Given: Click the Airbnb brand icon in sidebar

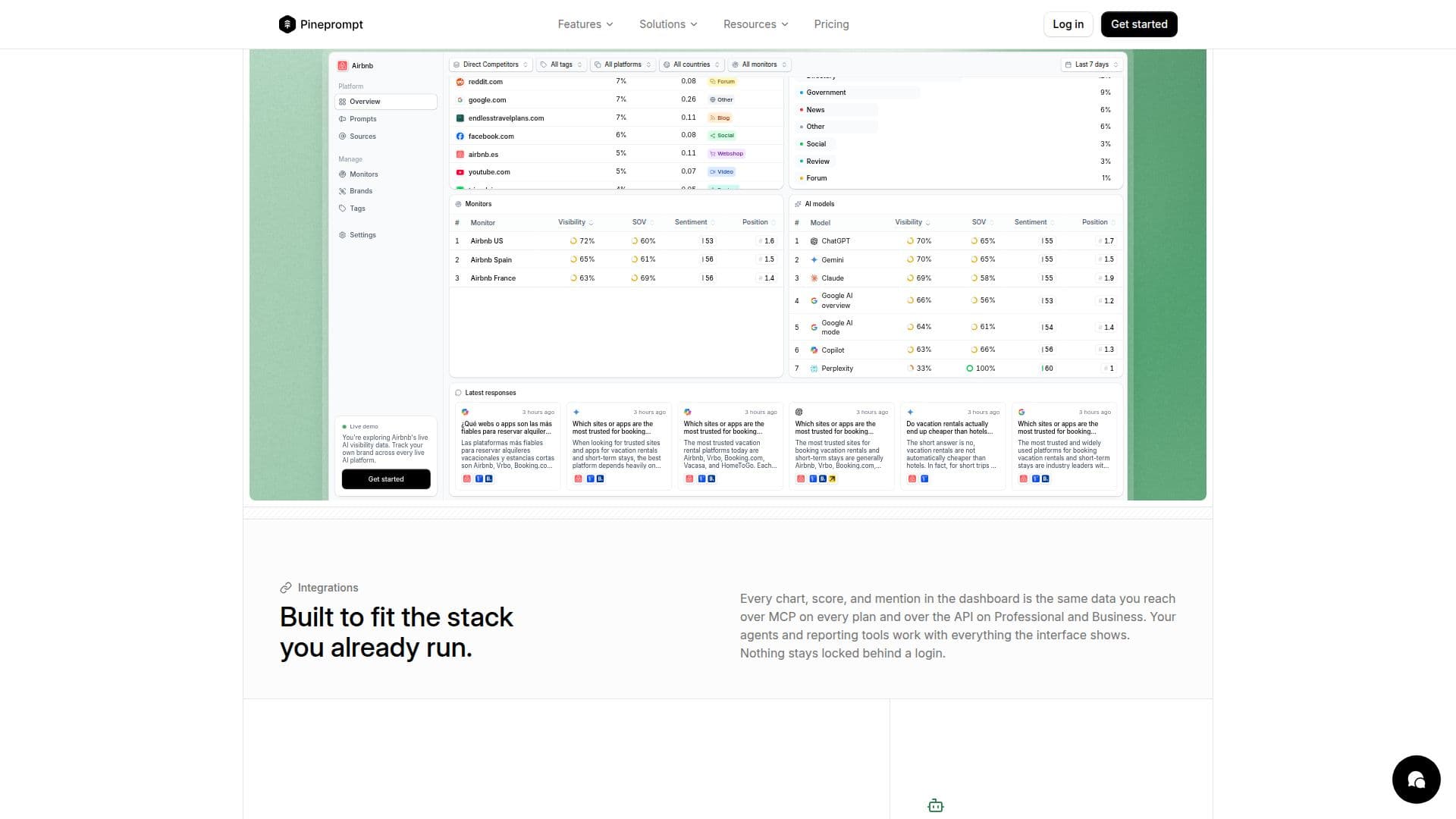Looking at the screenshot, I should [343, 66].
